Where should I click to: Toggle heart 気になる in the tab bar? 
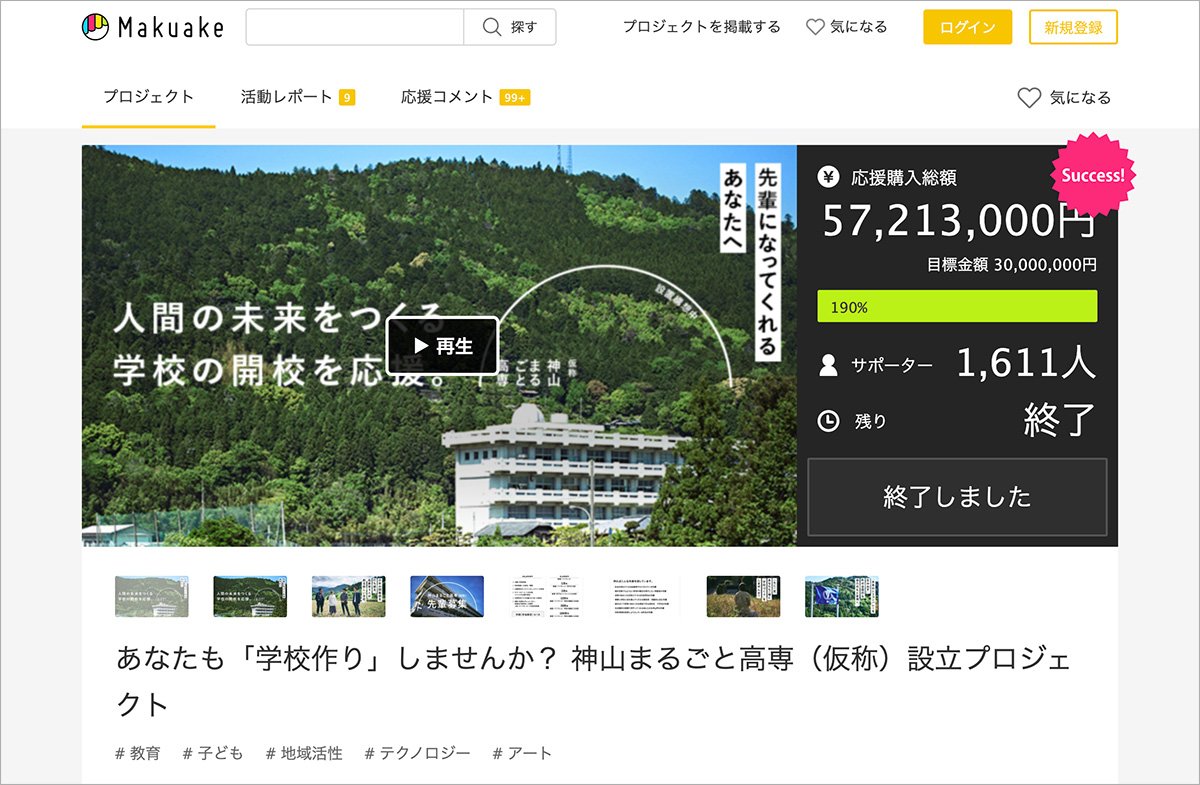tap(1029, 97)
